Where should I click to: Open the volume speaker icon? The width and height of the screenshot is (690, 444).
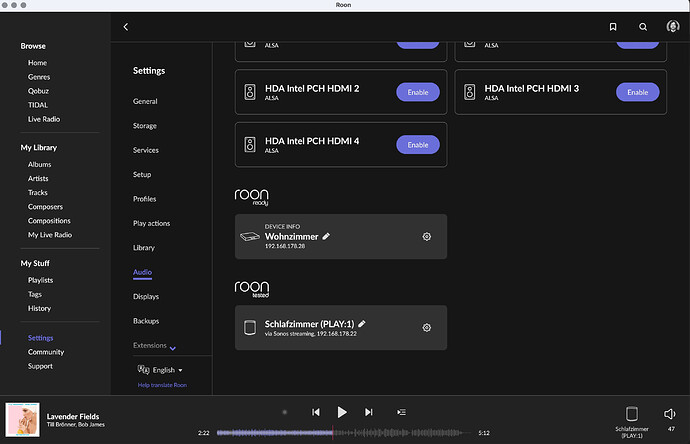669,414
